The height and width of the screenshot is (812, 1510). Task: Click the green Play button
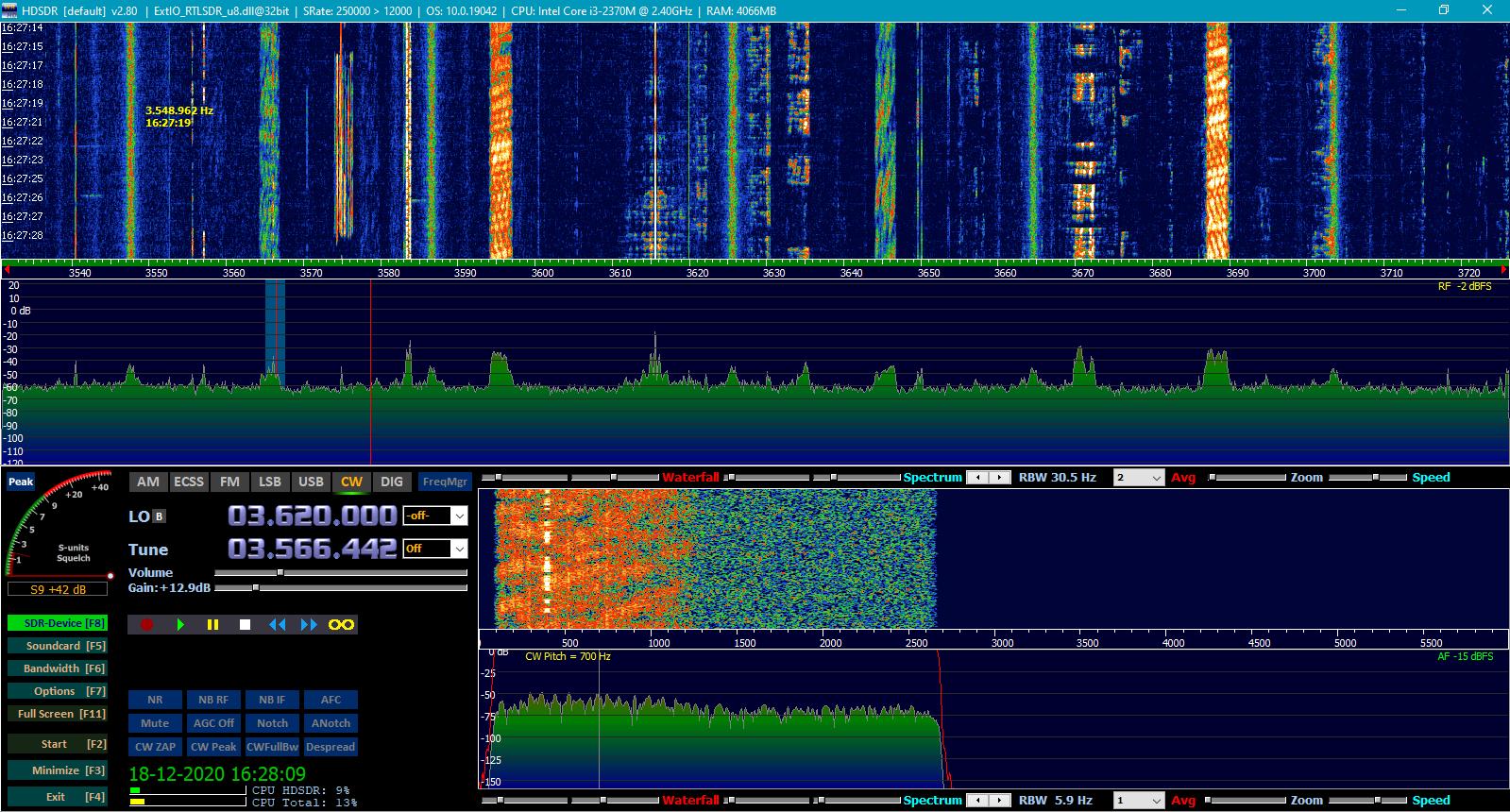click(x=180, y=624)
